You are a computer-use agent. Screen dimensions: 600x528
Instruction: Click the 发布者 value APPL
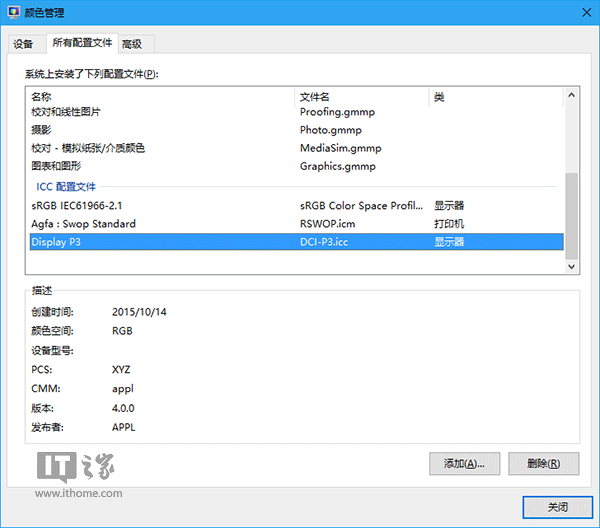pos(124,427)
